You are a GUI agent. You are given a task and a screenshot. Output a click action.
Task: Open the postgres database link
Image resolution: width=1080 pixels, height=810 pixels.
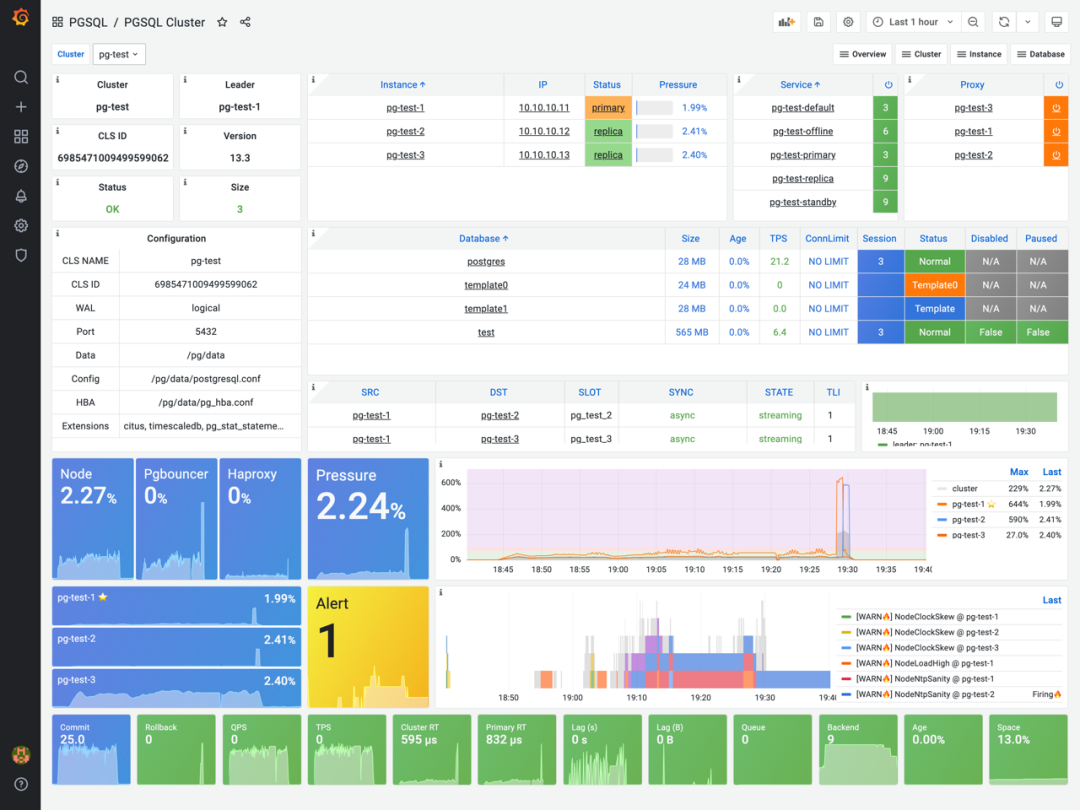click(x=486, y=262)
